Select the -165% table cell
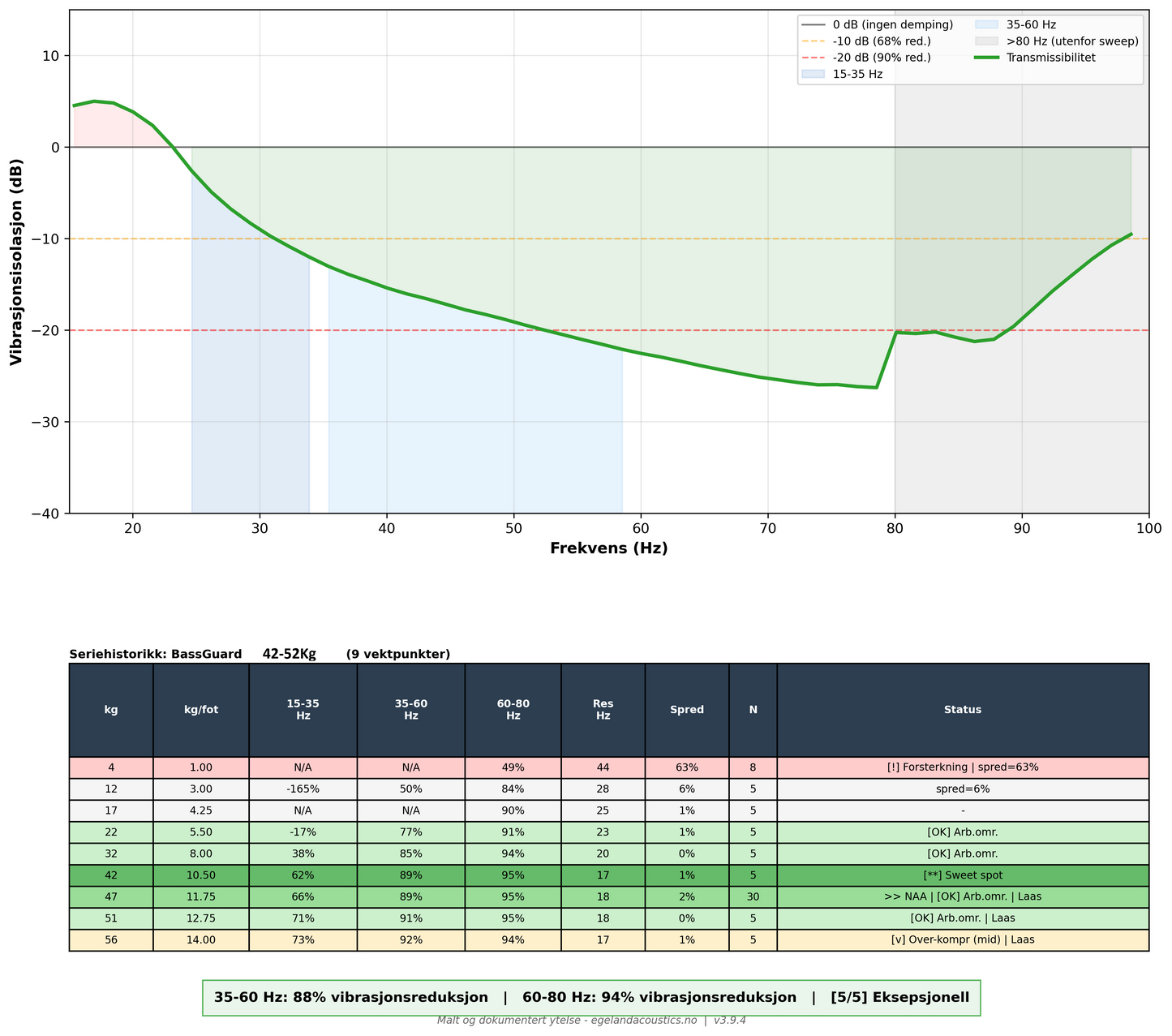 coord(303,789)
